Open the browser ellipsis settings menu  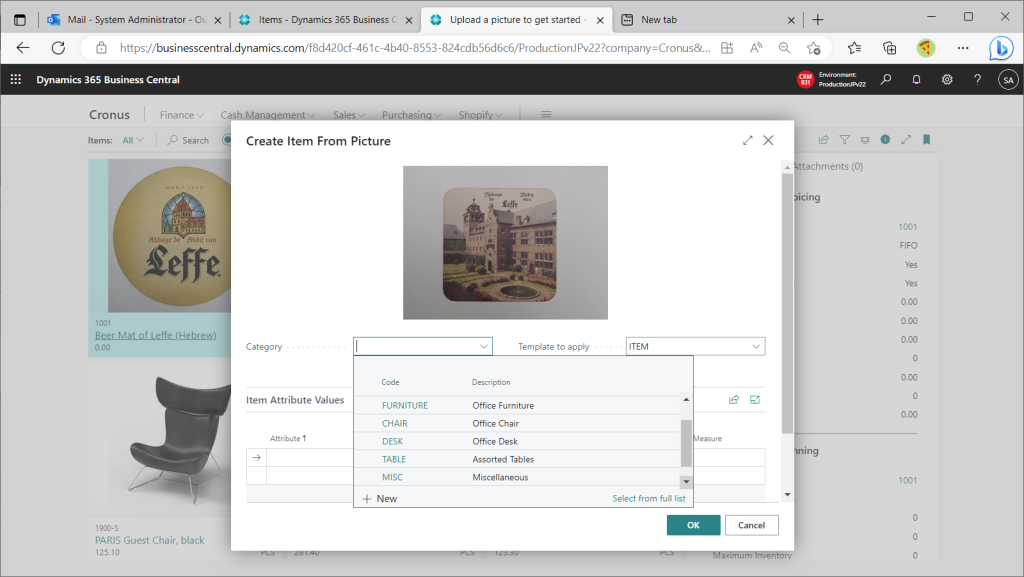[x=963, y=48]
